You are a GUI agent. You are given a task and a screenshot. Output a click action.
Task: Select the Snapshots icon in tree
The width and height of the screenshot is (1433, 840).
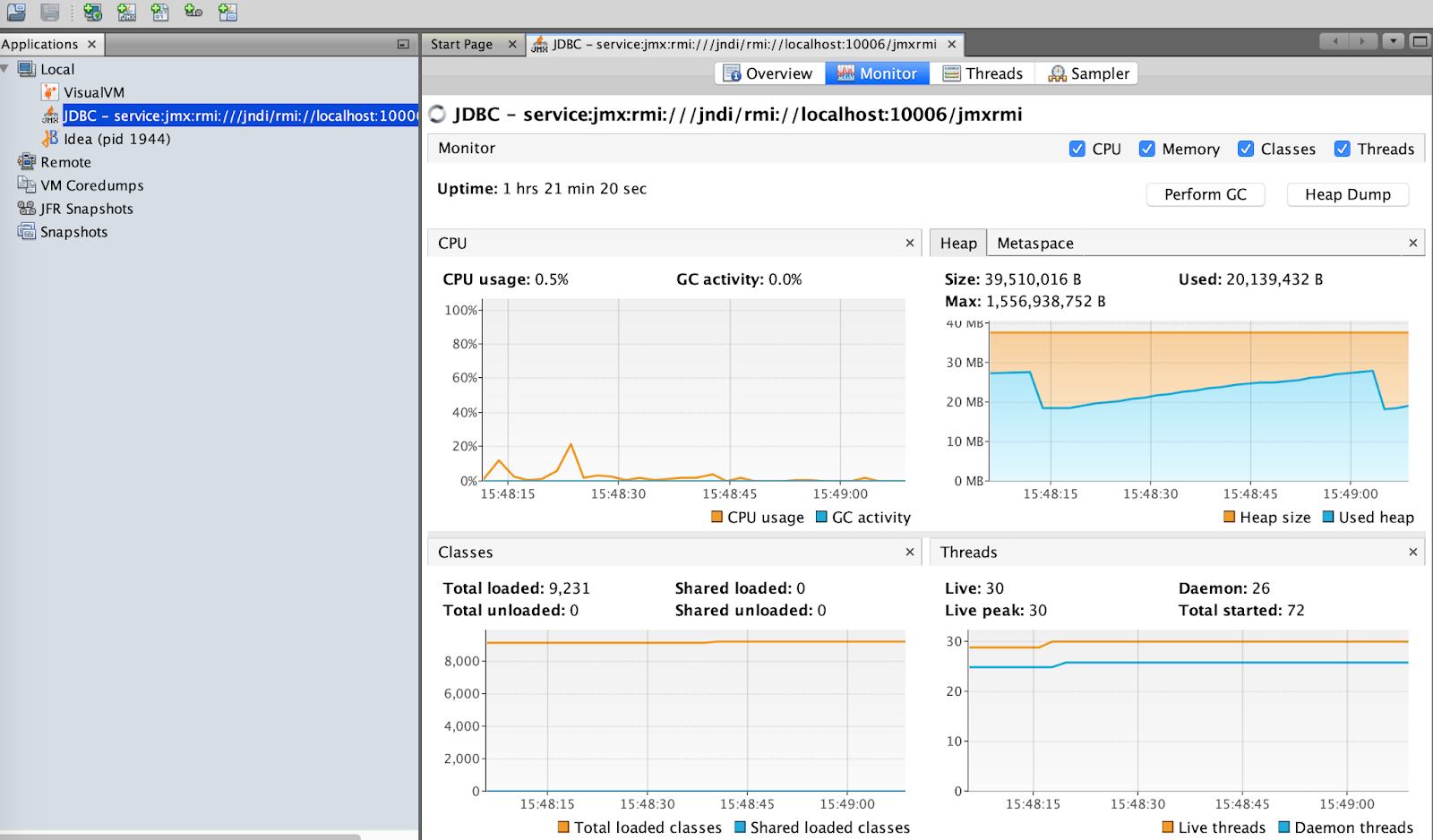(x=27, y=232)
